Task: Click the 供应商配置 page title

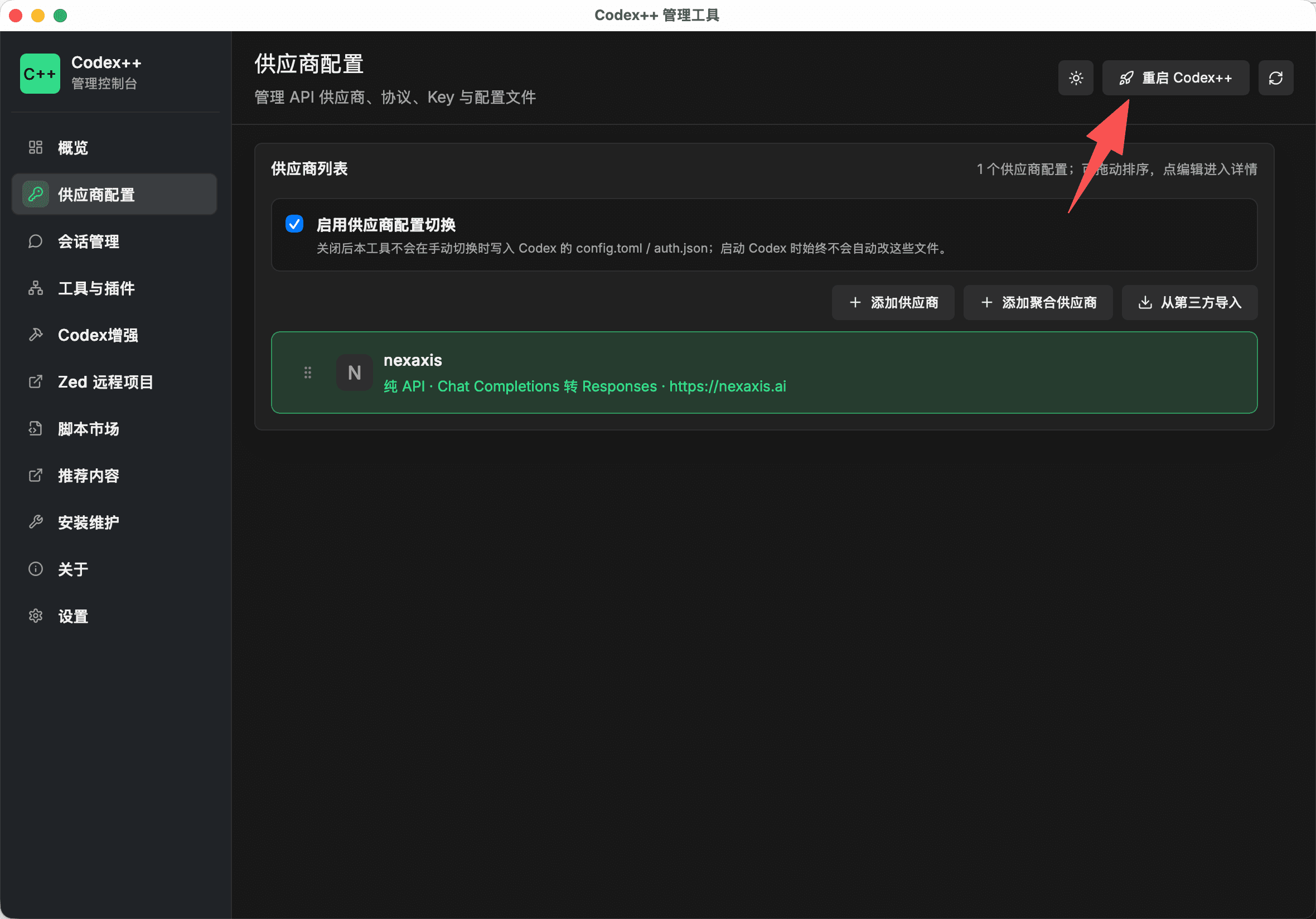Action: click(309, 64)
